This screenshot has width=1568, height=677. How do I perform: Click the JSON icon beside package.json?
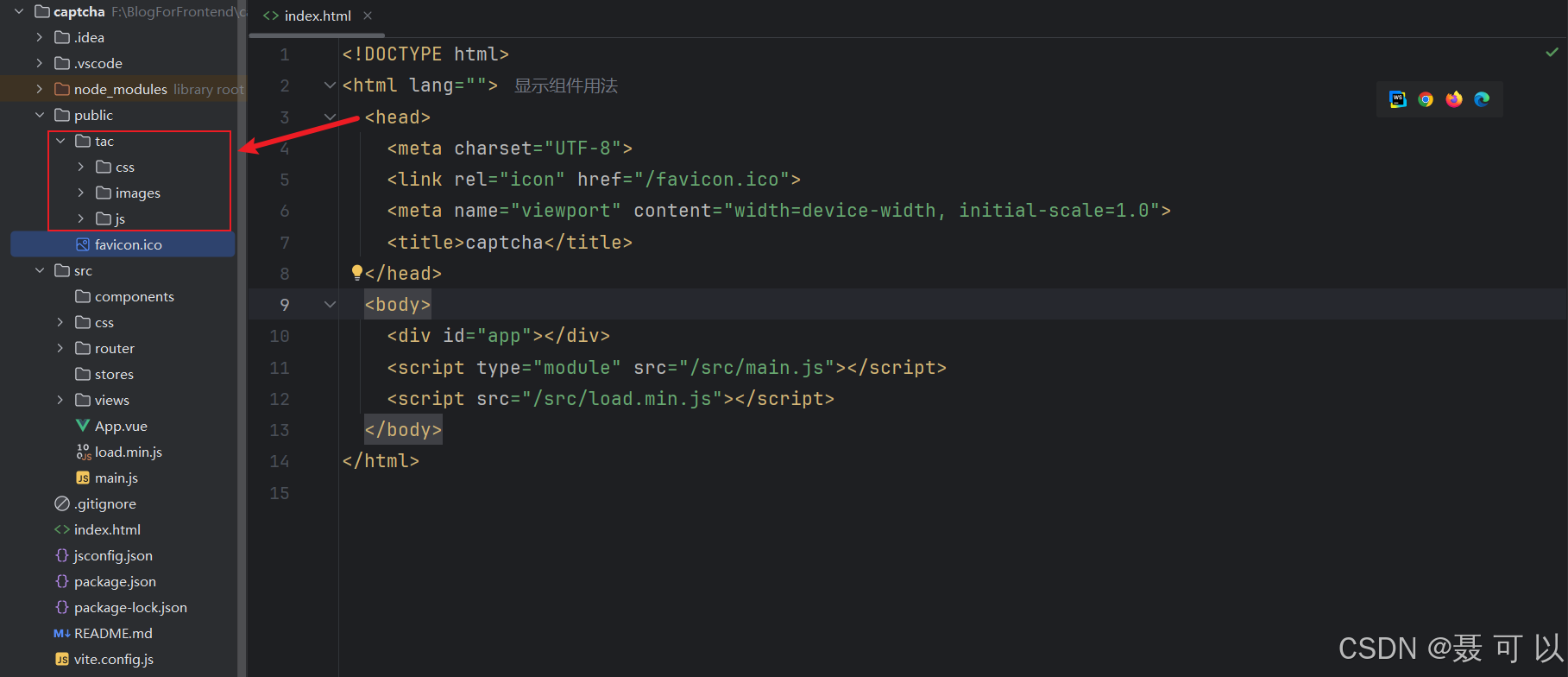62,581
